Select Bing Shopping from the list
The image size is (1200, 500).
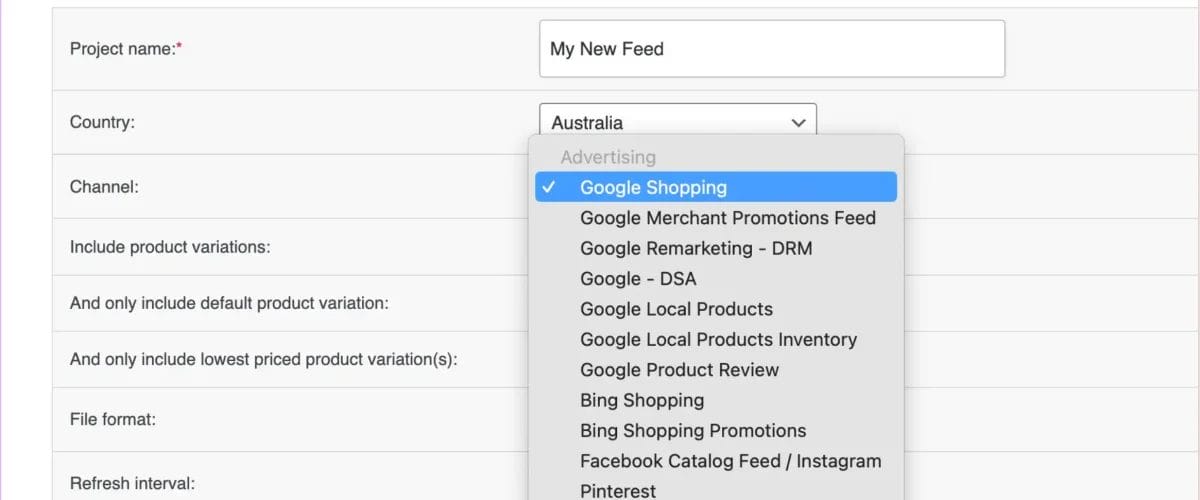[641, 400]
